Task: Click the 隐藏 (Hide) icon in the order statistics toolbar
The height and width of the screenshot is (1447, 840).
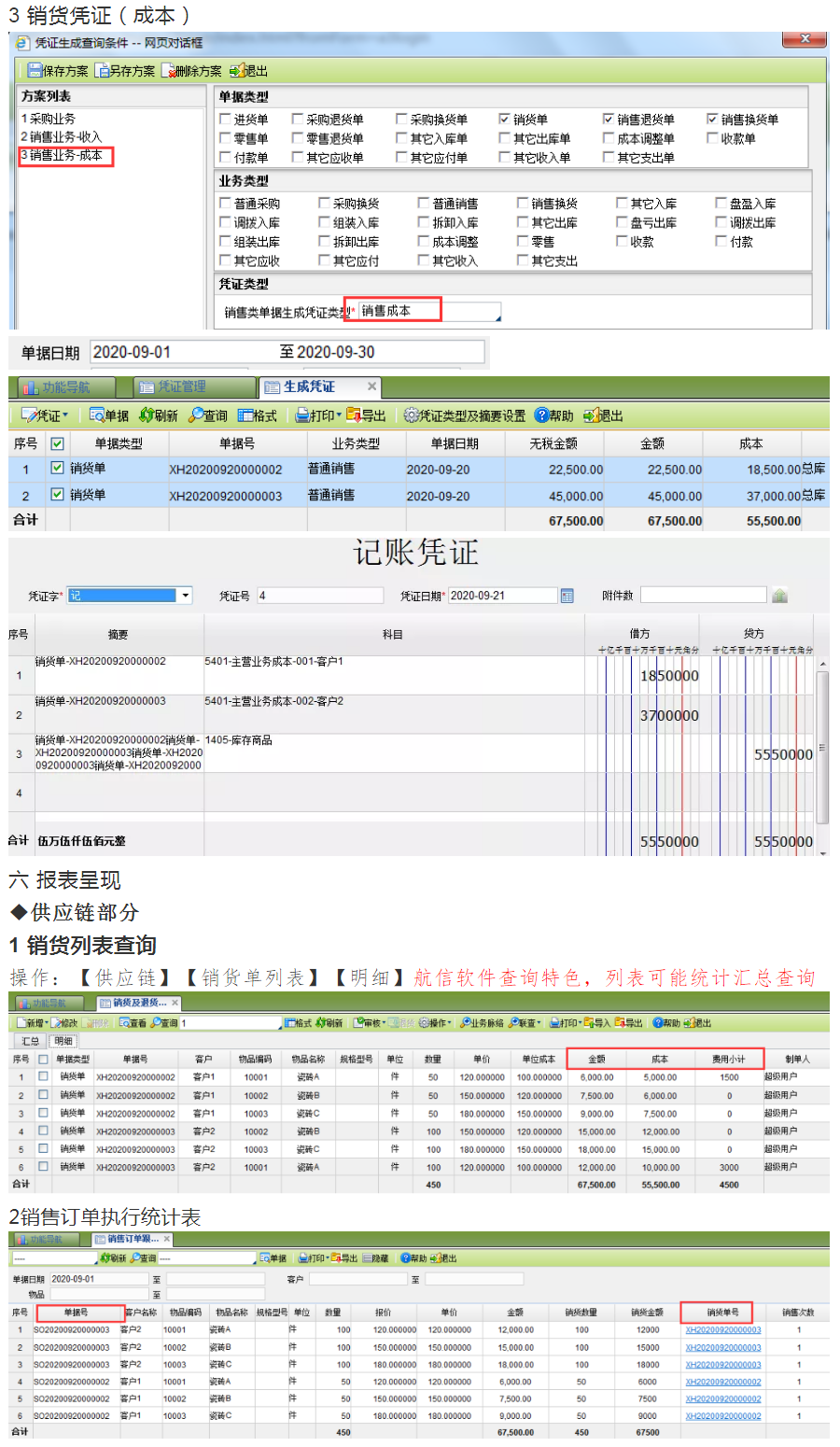Action: tap(369, 1257)
